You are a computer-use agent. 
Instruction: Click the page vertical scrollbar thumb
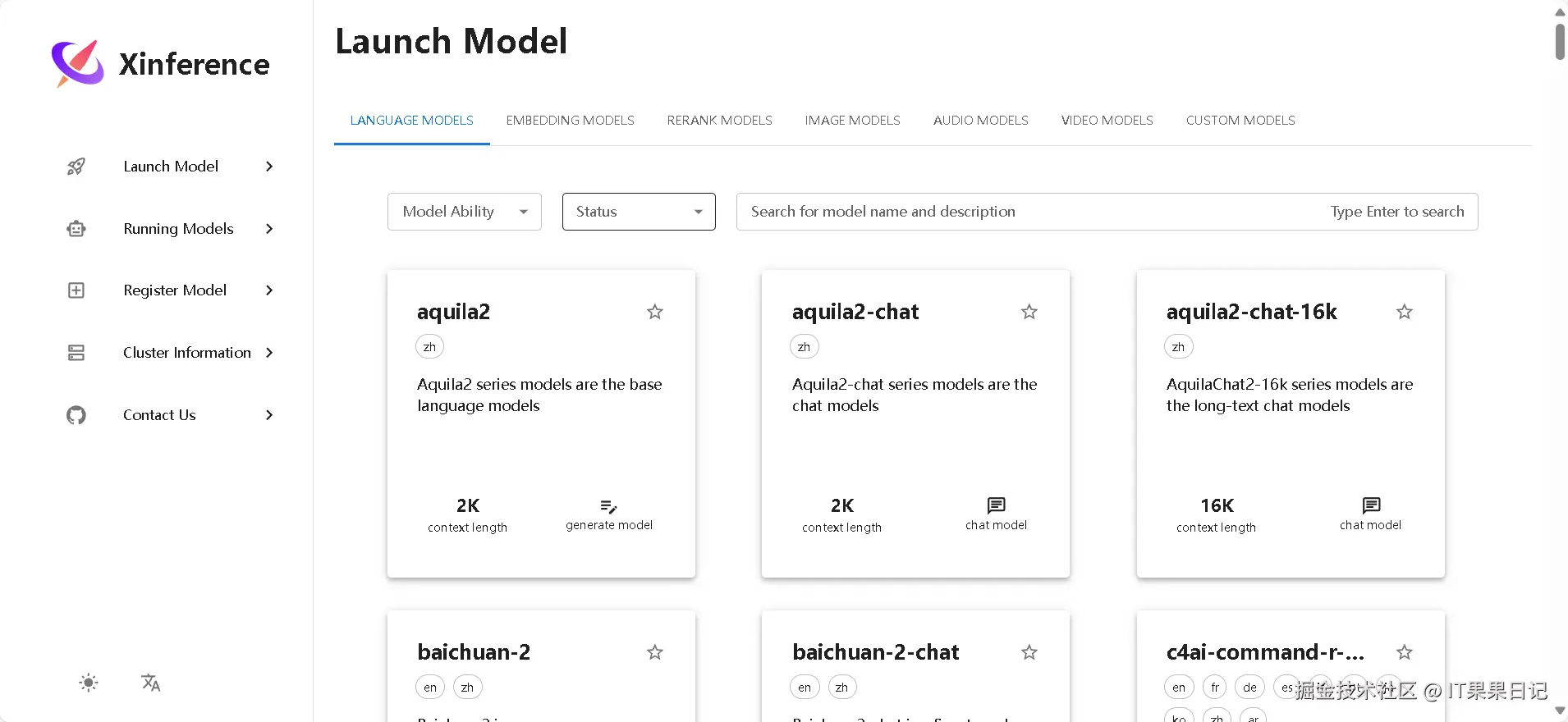1560,41
